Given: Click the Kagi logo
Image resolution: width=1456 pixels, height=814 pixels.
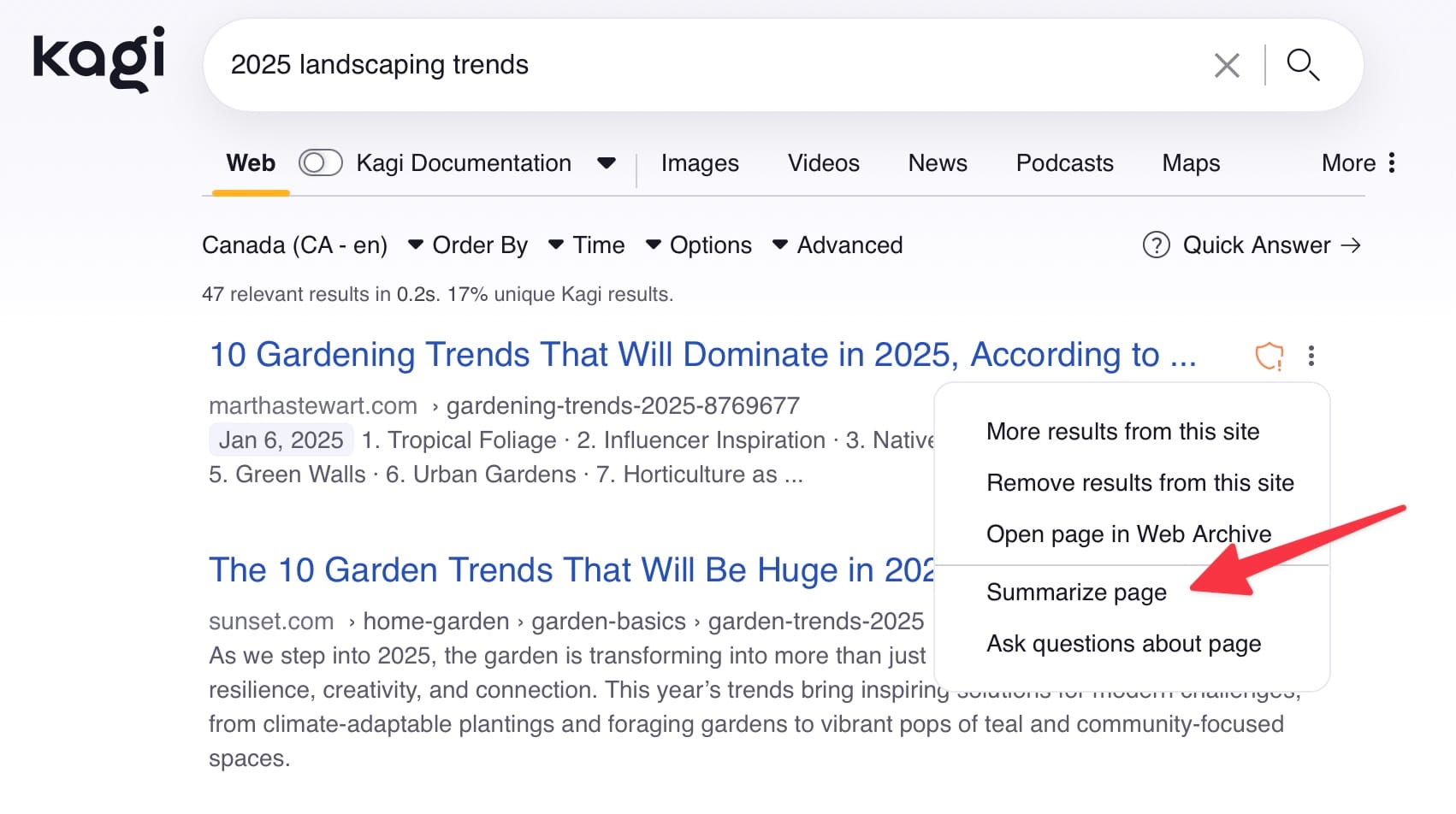Looking at the screenshot, I should [x=98, y=58].
